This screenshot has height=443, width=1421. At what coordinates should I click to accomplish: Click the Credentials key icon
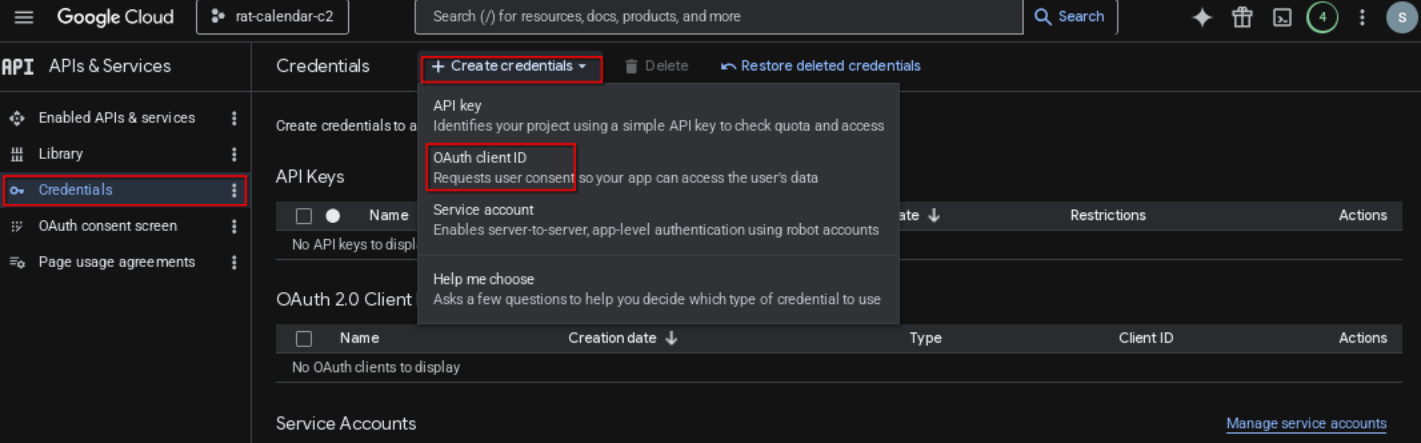pos(17,190)
